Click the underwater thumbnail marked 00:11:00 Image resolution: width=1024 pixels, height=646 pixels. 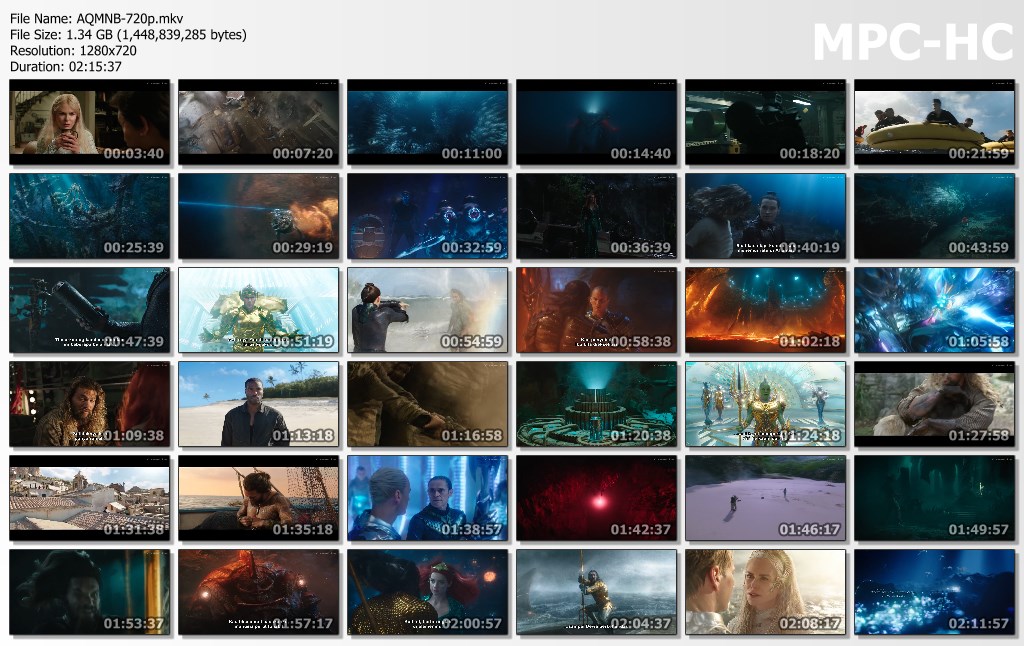428,122
